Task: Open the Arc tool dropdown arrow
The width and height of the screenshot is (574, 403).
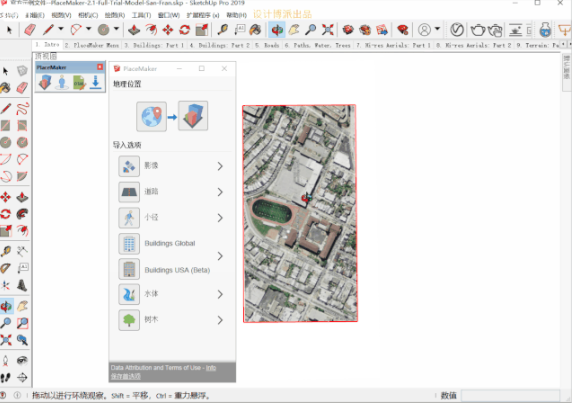Action: [x=89, y=29]
